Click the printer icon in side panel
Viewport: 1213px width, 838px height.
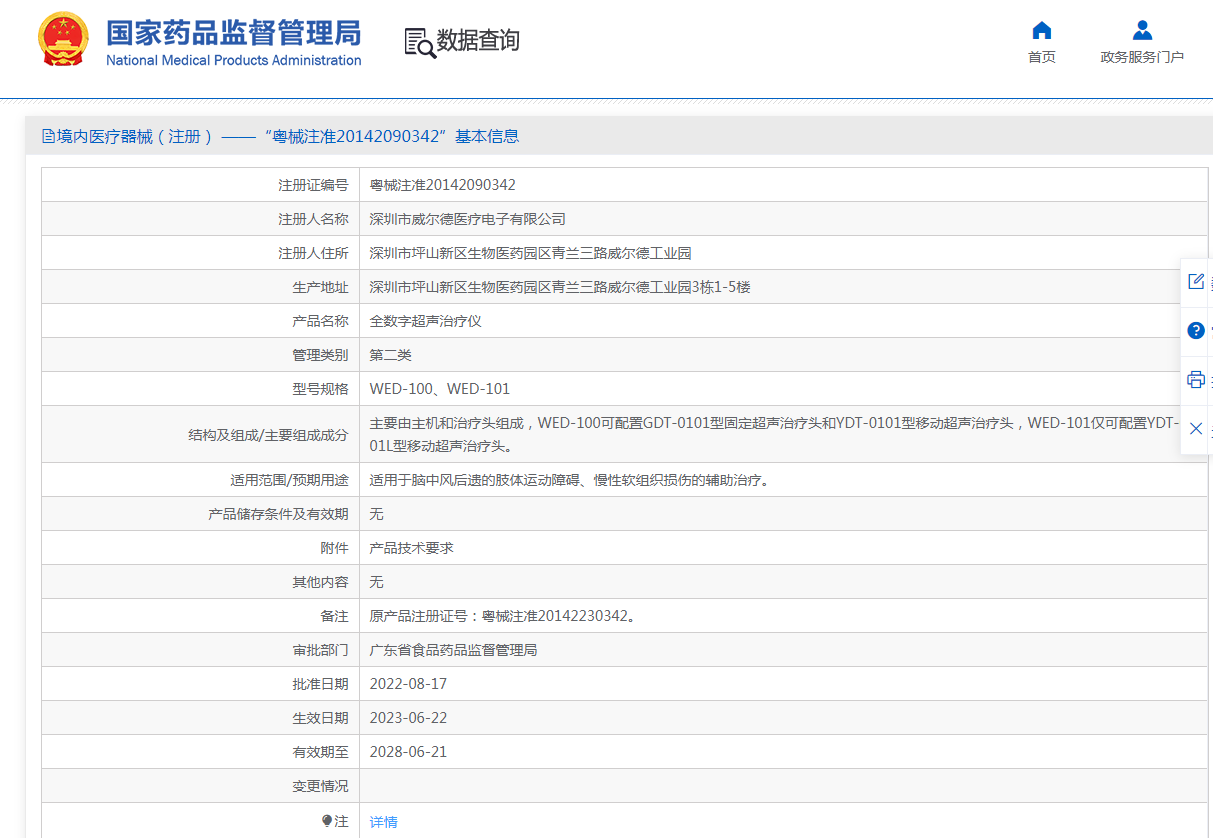1196,379
